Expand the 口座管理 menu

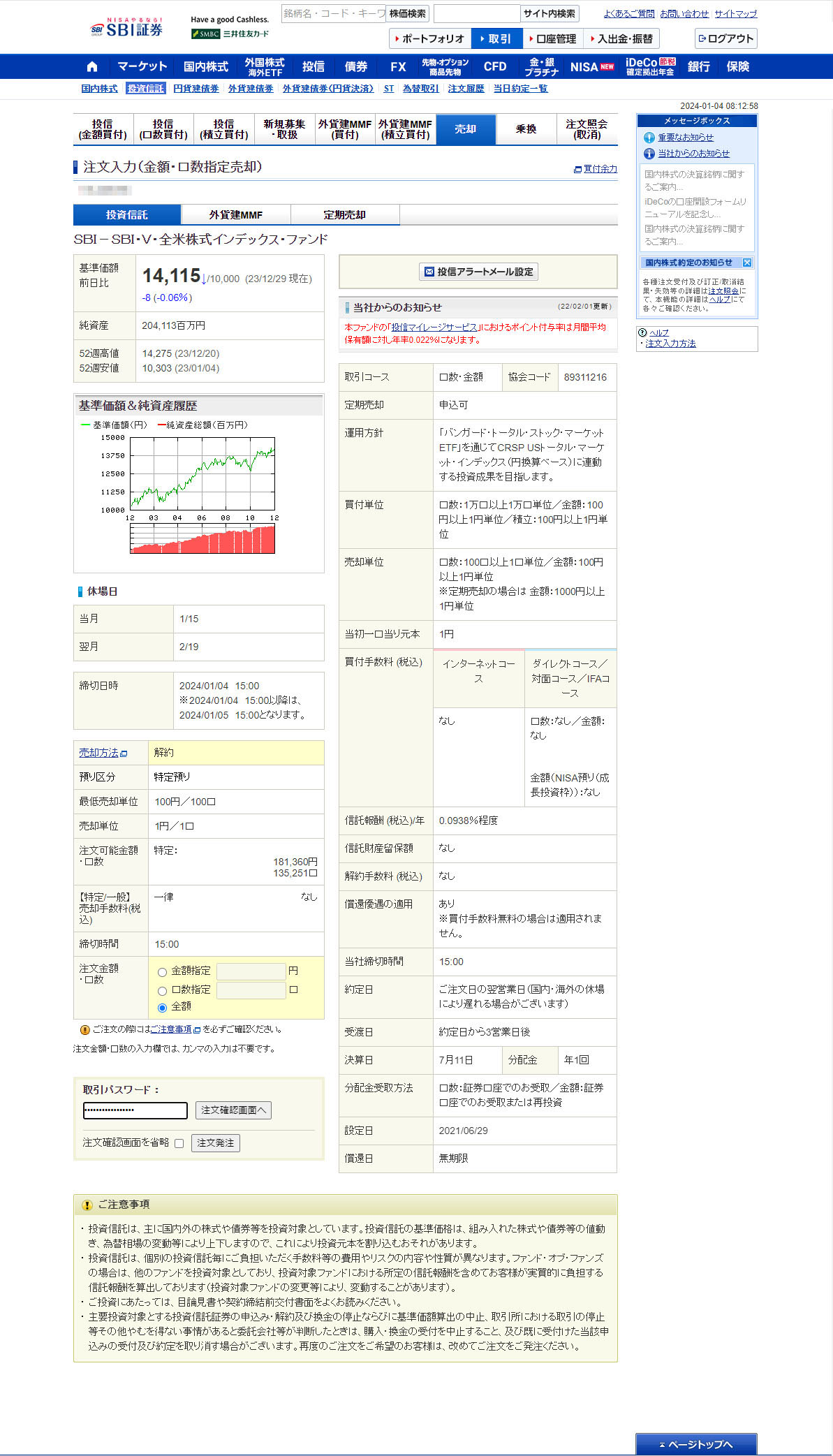(x=552, y=39)
